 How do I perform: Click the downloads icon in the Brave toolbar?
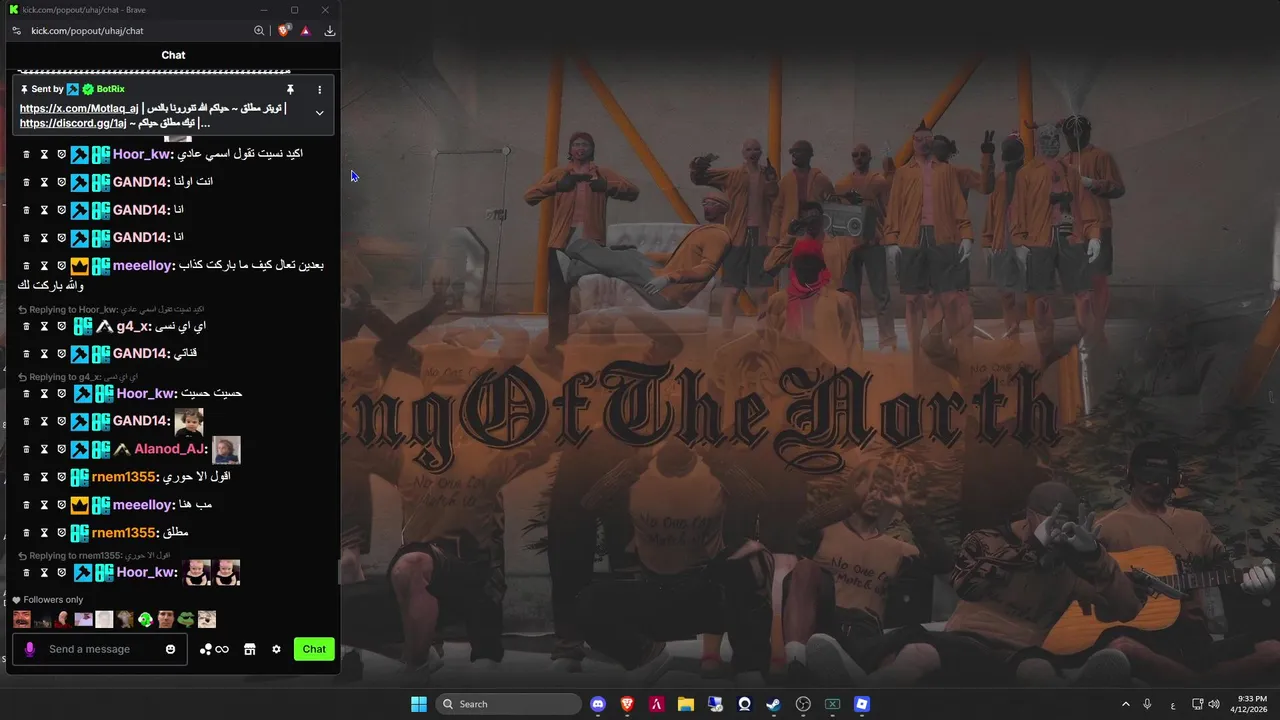coord(330,31)
